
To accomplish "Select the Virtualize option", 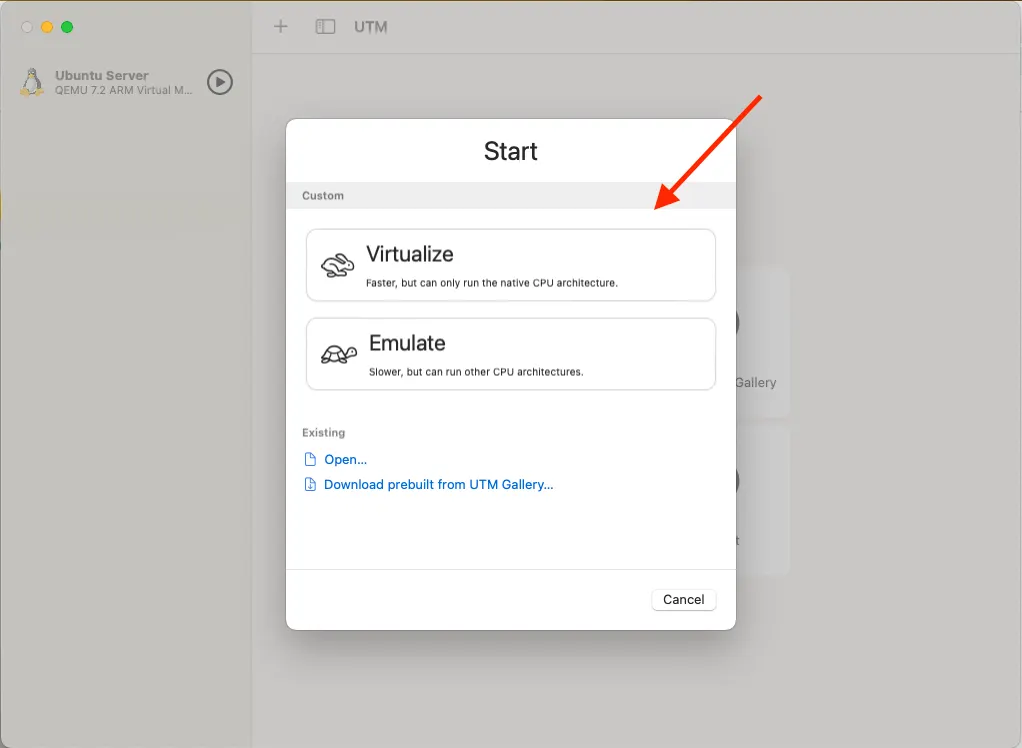I will [510, 265].
